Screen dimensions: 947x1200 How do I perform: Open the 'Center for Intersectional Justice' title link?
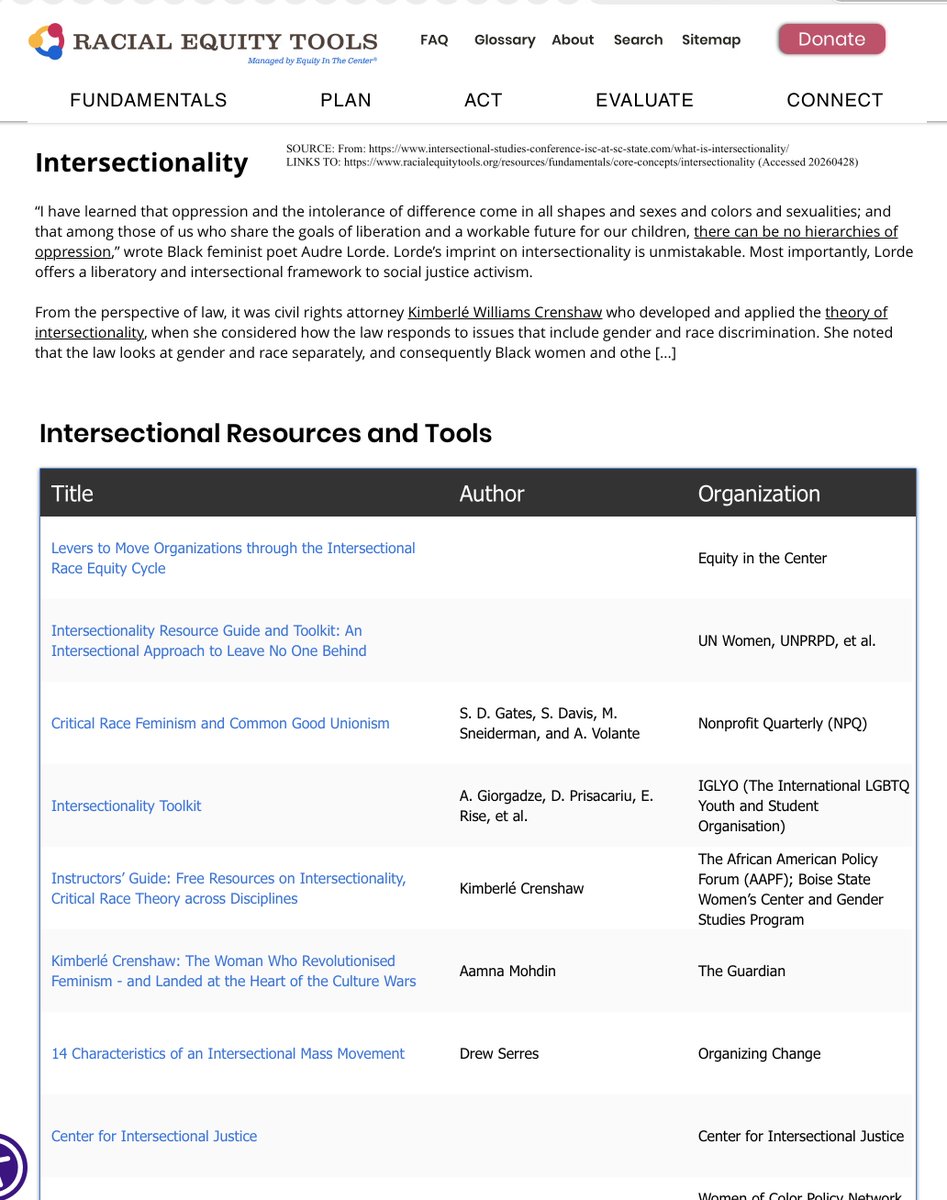point(154,1136)
